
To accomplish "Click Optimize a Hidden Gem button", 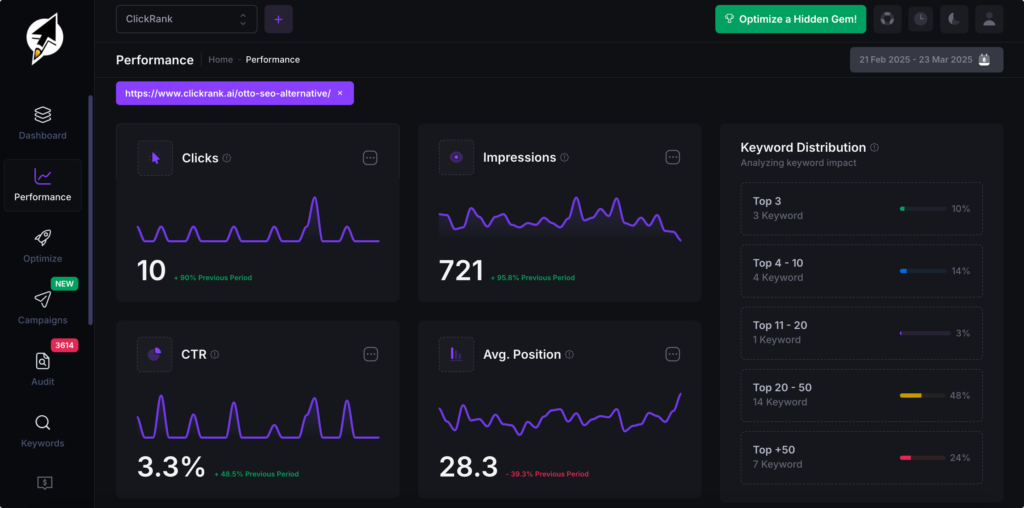I will coord(790,19).
